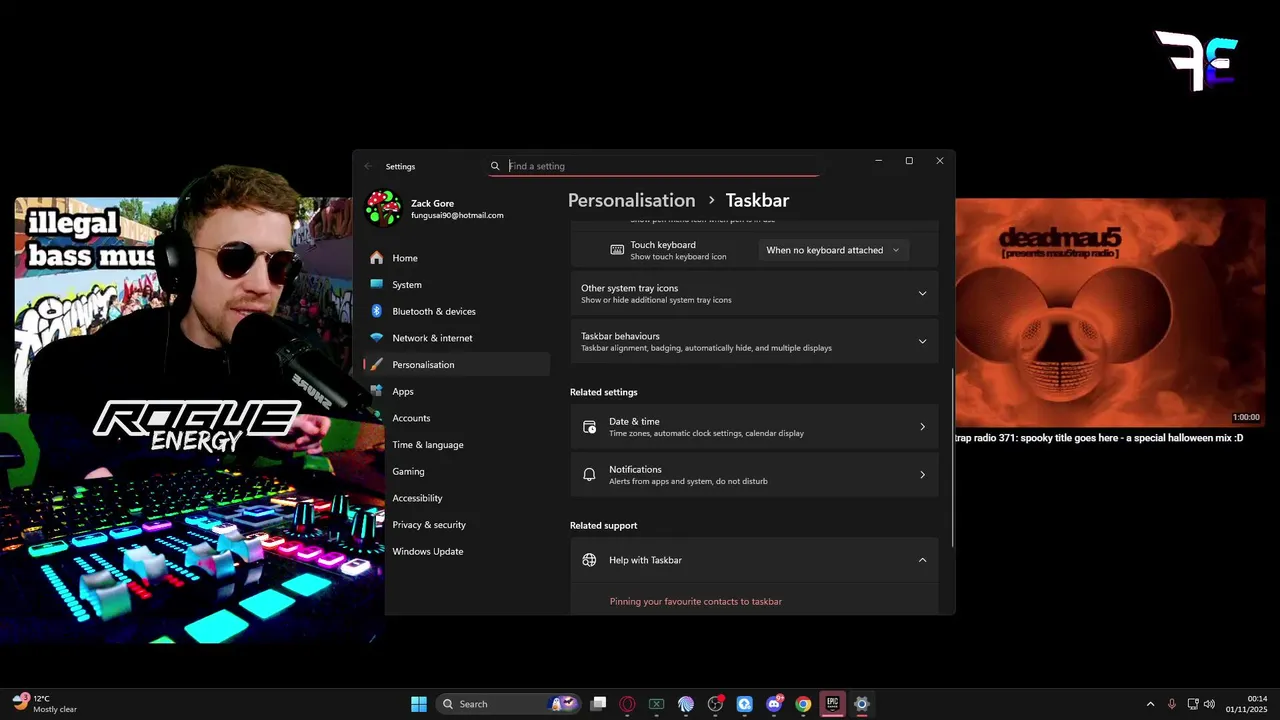1280x720 pixels.
Task: Click the Settings window vertical scrollbar
Action: click(x=952, y=458)
